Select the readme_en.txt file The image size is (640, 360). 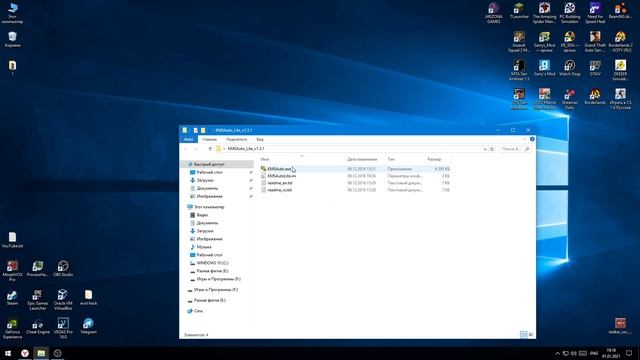[280, 183]
